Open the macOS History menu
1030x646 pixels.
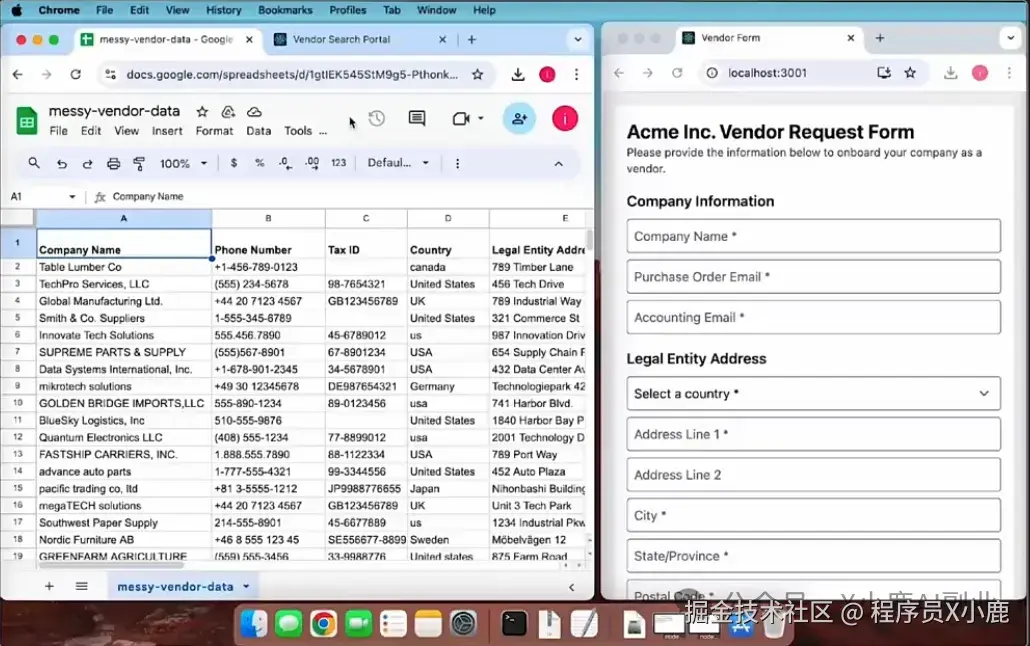(x=223, y=10)
